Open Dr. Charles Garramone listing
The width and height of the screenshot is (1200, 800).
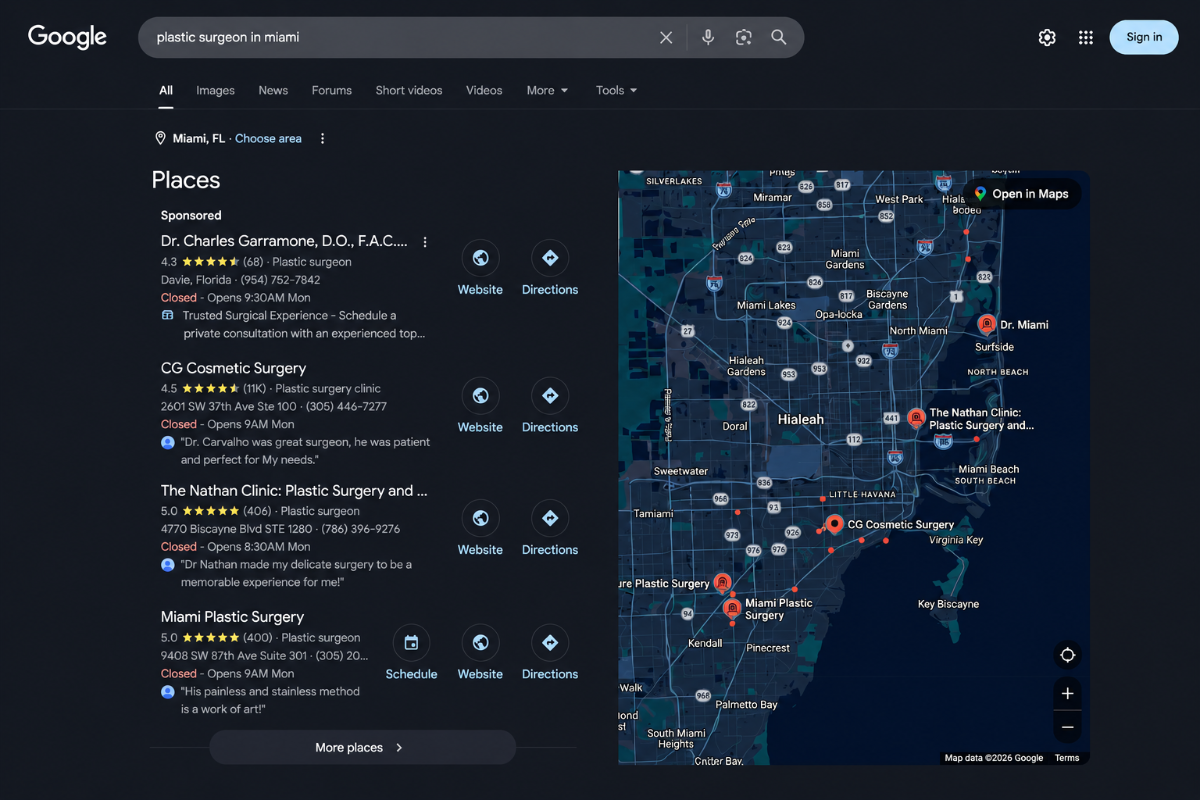pyautogui.click(x=284, y=241)
